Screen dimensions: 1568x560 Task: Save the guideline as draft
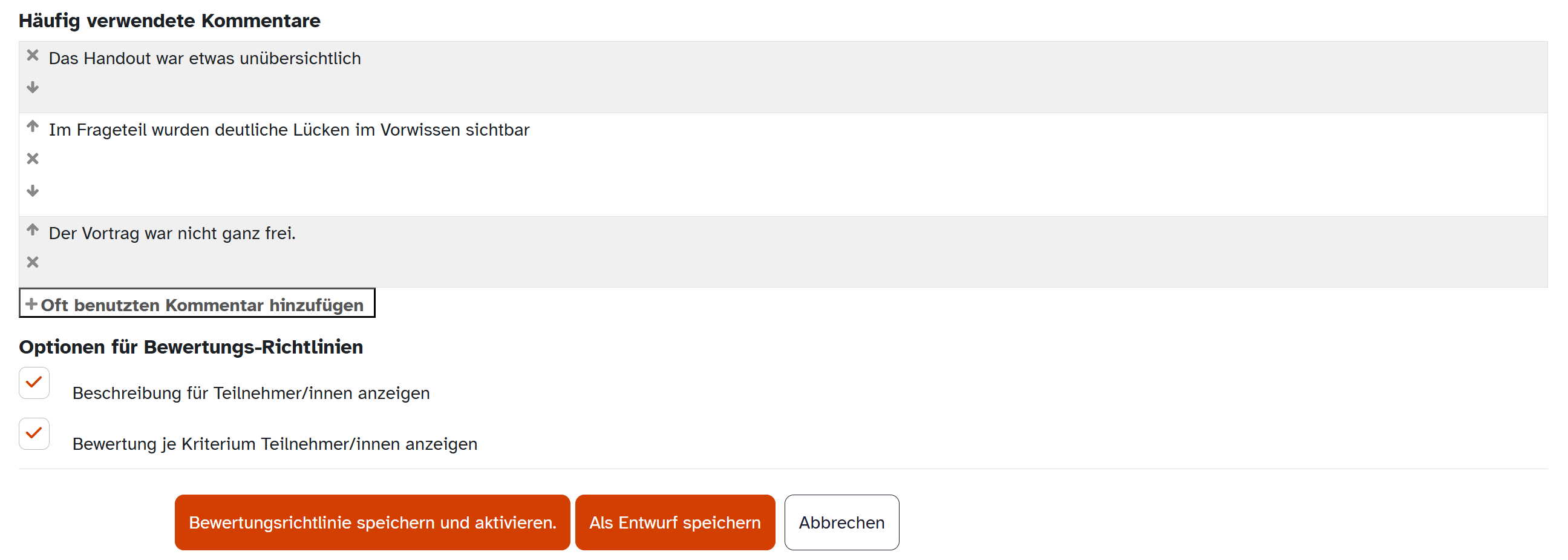(675, 523)
